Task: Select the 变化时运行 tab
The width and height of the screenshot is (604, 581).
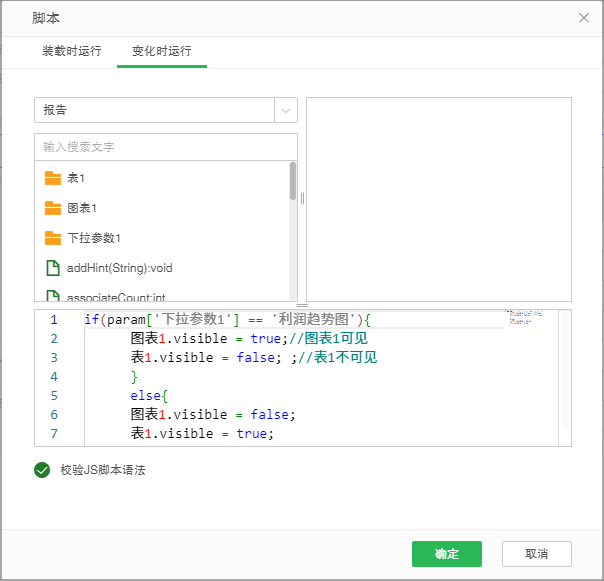Action: [162, 51]
